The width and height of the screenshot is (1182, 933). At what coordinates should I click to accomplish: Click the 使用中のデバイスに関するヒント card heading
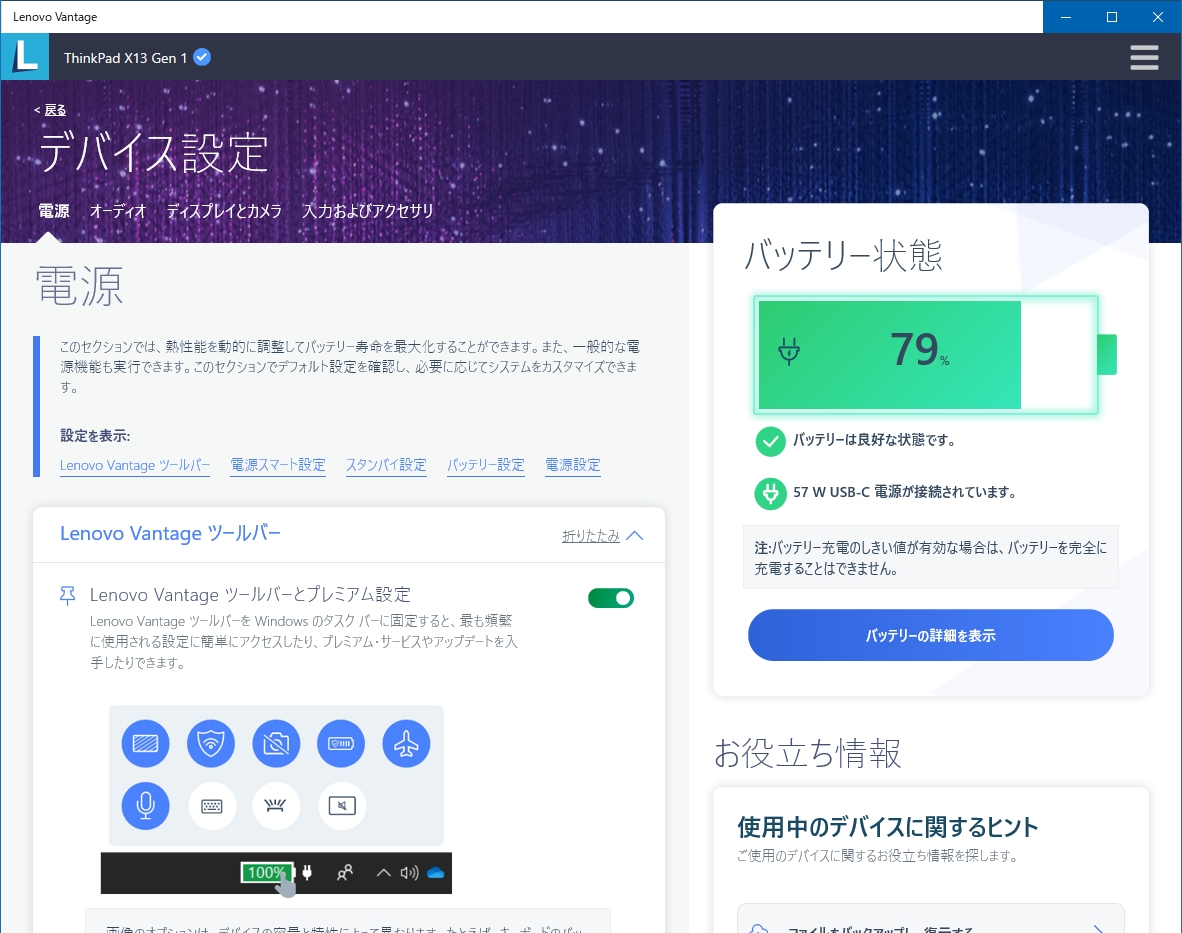887,827
